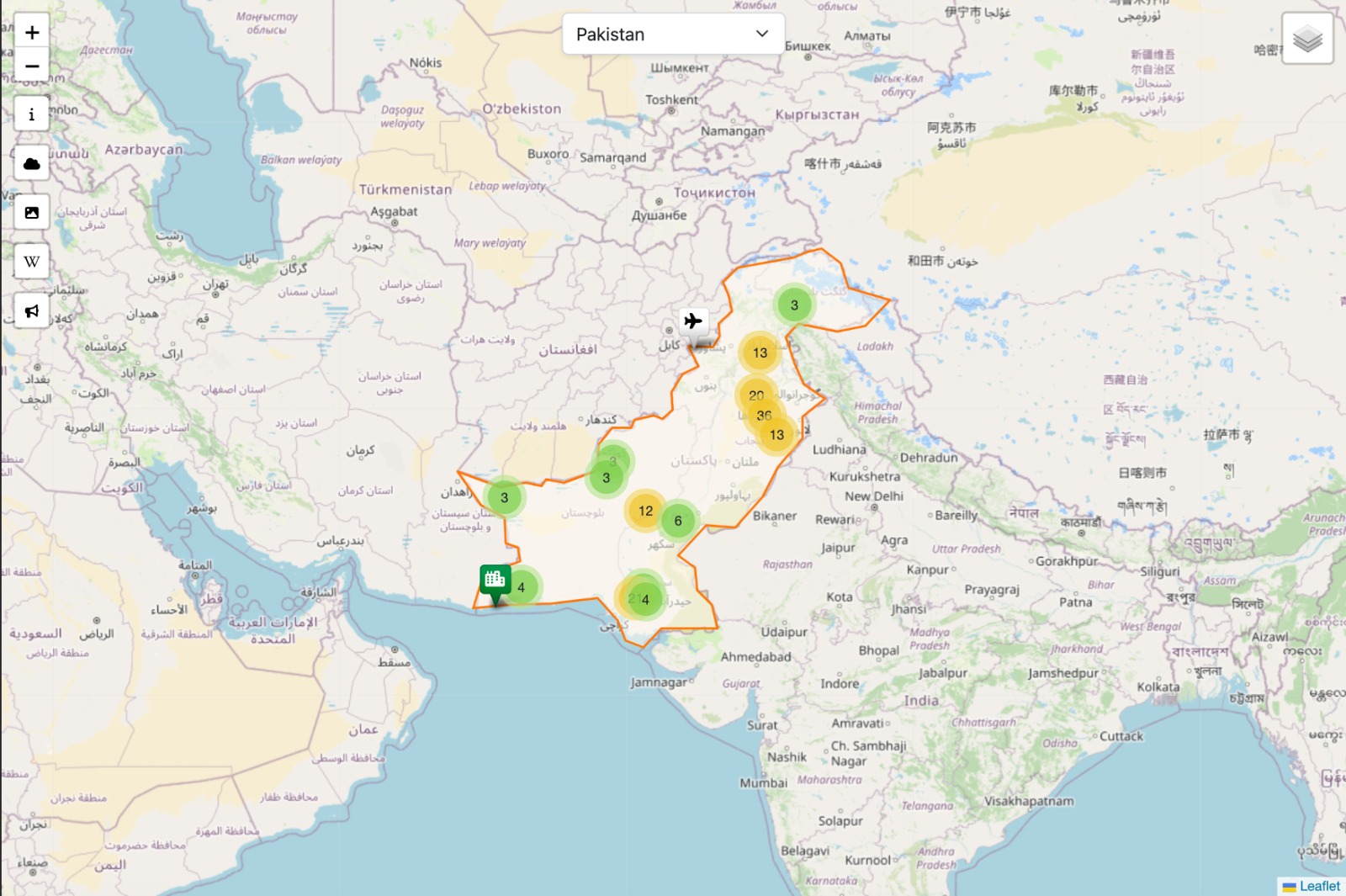1346x896 pixels.
Task: Click the green cluster 4 beside building marker
Action: [522, 587]
